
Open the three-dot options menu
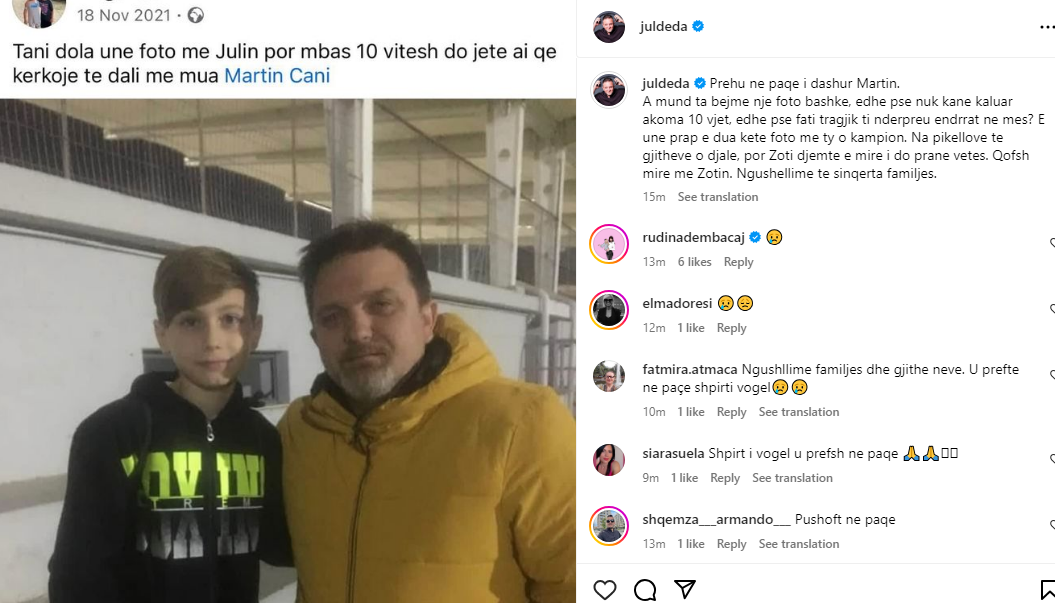point(1047,27)
